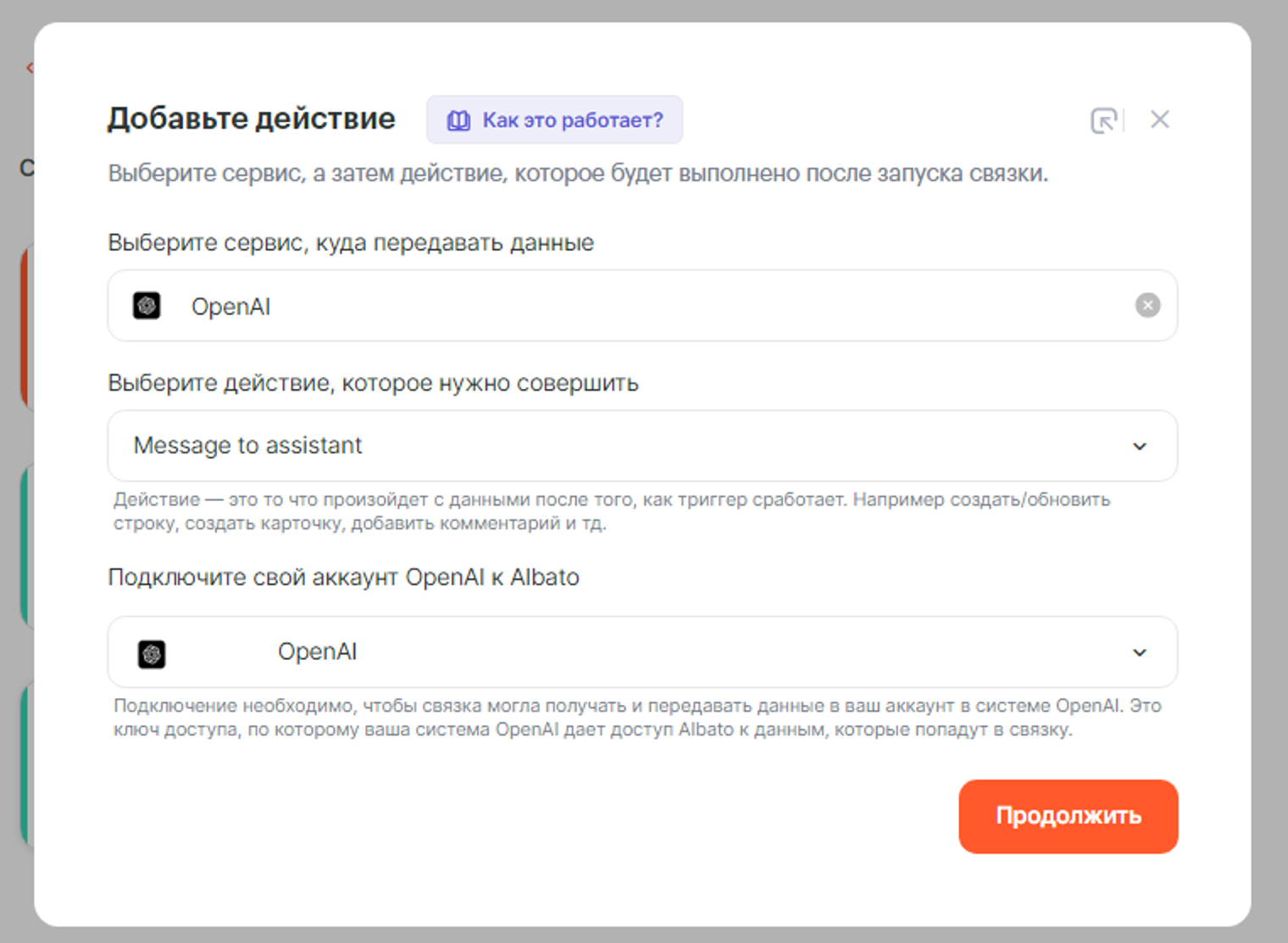Screen dimensions: 1288x943
Task: Close the "Добавьте действие" dialog
Action: (x=1159, y=119)
